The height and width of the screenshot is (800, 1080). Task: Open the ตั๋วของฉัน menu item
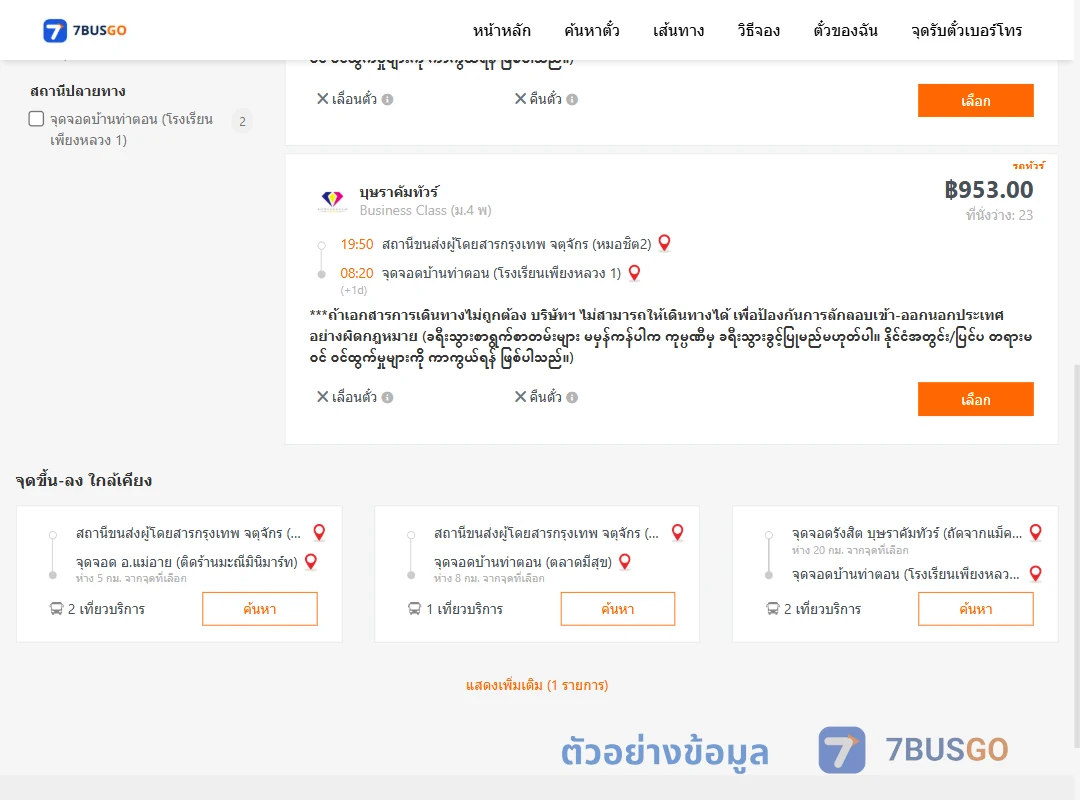point(845,30)
